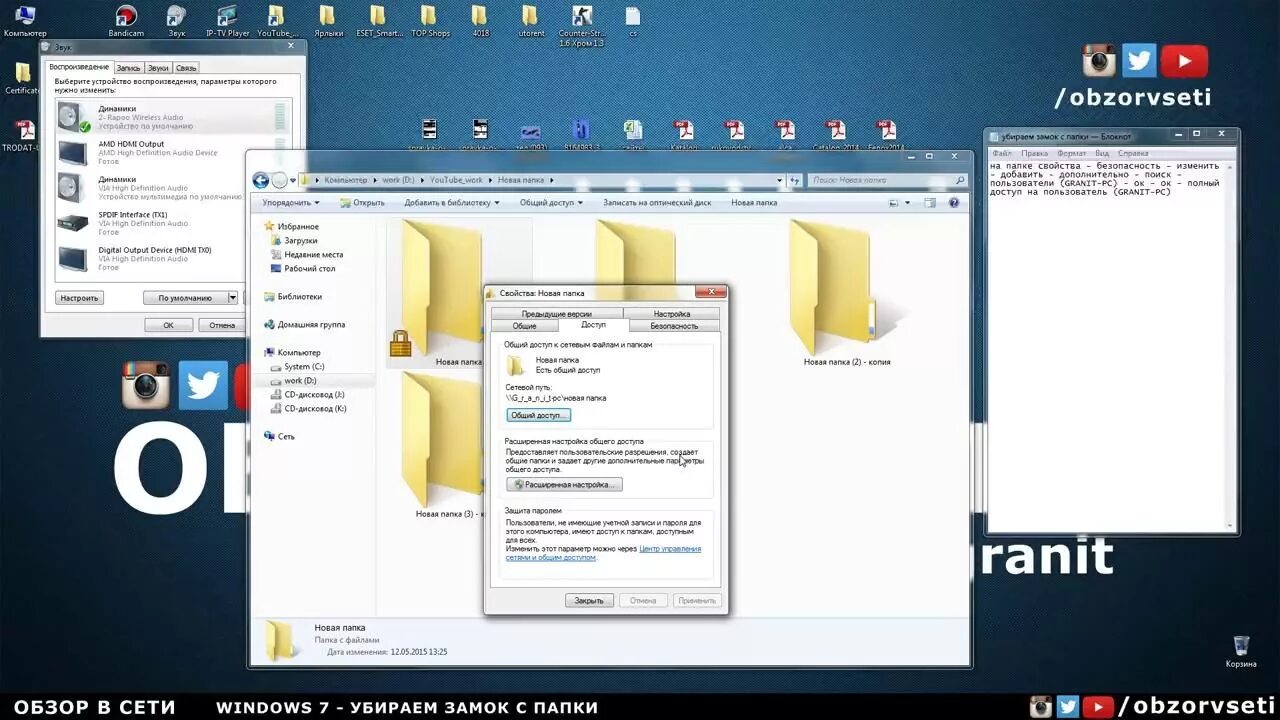Viewport: 1280px width, 720px height.
Task: Open the Общий доступ toolbar dropdown
Action: (x=551, y=202)
